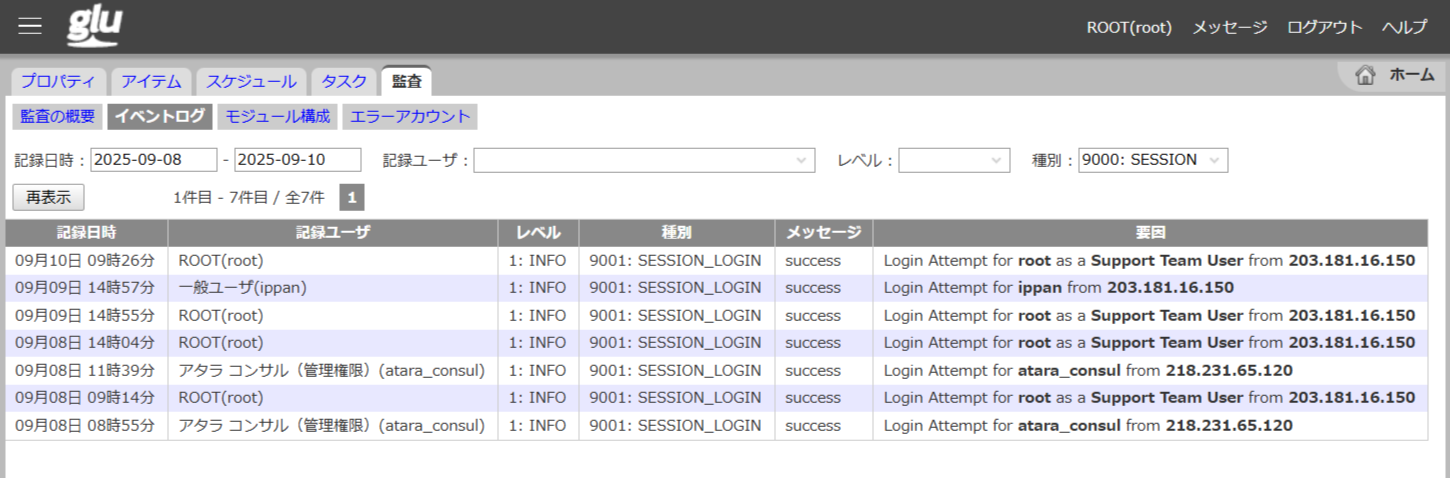Select the 09月08日 14時04分 cell
This screenshot has height=478, width=1450.
[x=86, y=343]
